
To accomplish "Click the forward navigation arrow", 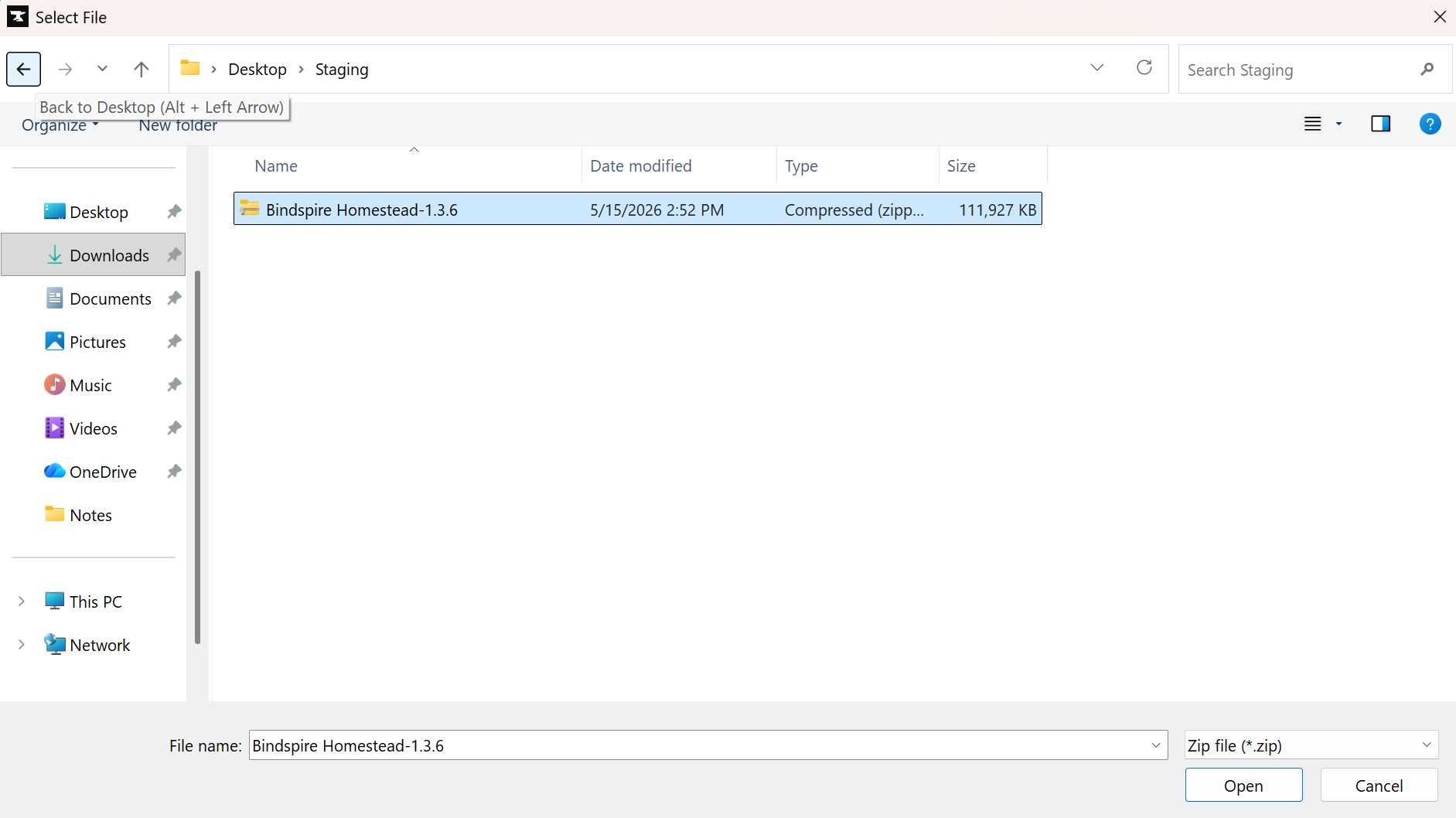I will tap(66, 70).
